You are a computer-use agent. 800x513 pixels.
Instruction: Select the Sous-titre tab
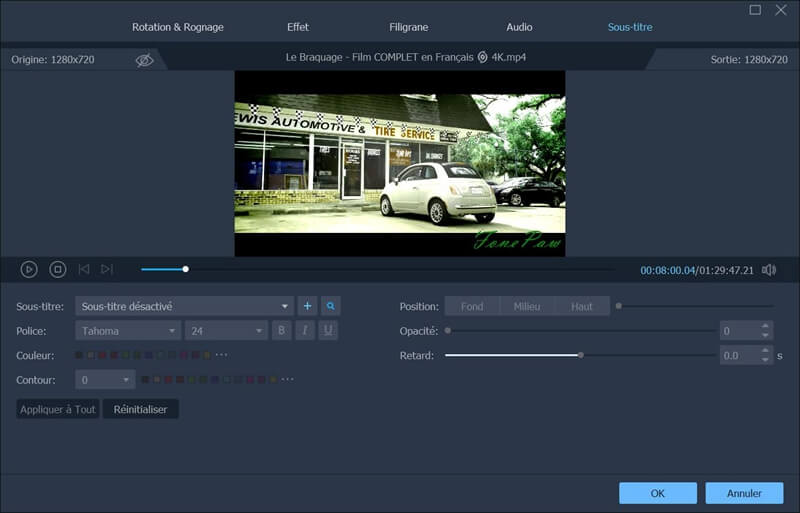(630, 27)
